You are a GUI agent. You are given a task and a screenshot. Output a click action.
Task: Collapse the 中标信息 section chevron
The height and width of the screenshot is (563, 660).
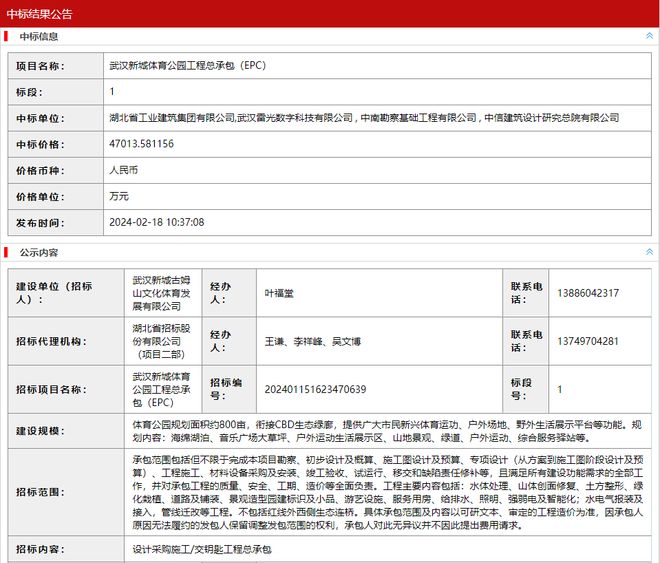pos(649,36)
